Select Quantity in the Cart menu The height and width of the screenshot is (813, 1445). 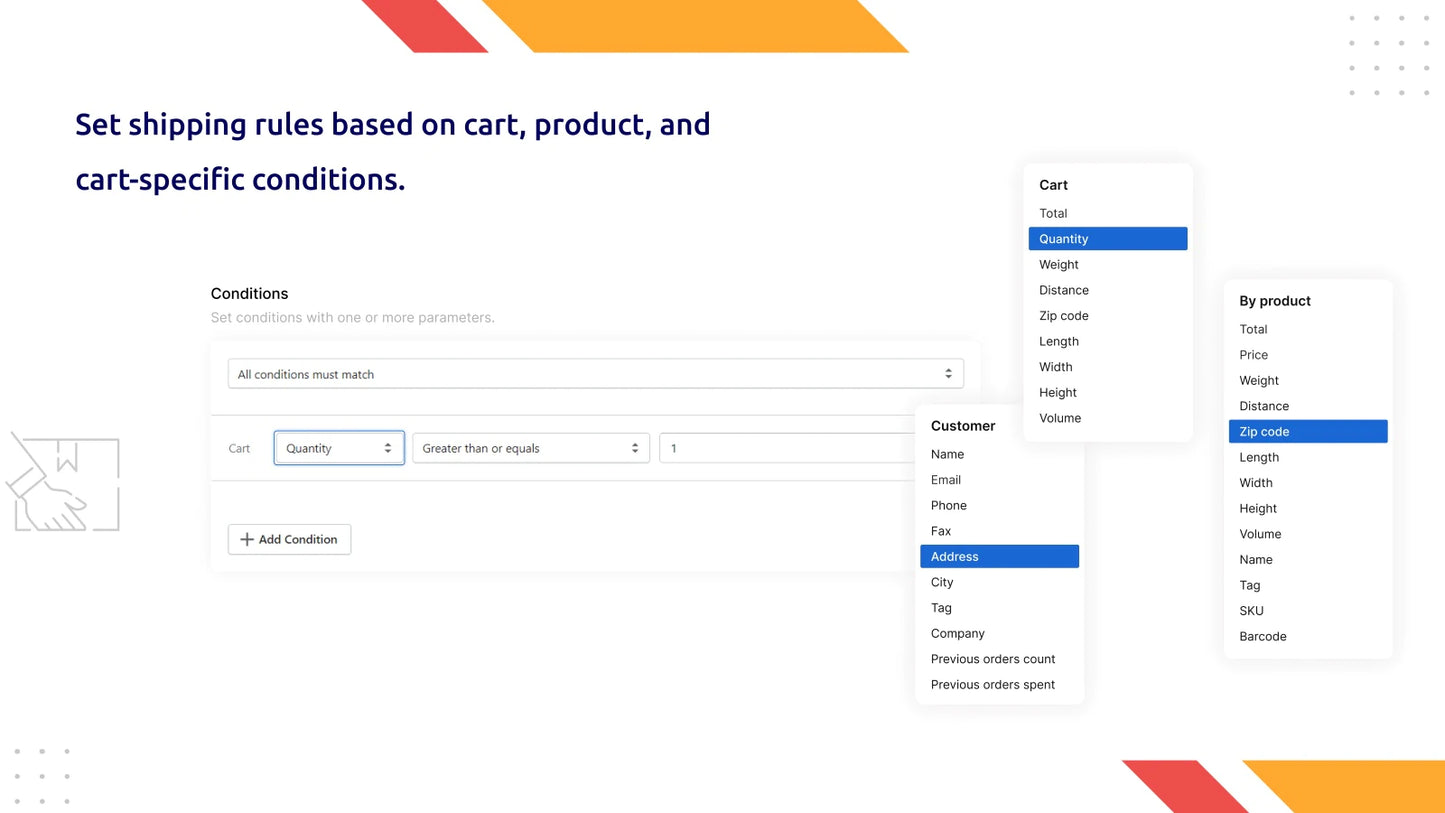click(x=1063, y=238)
